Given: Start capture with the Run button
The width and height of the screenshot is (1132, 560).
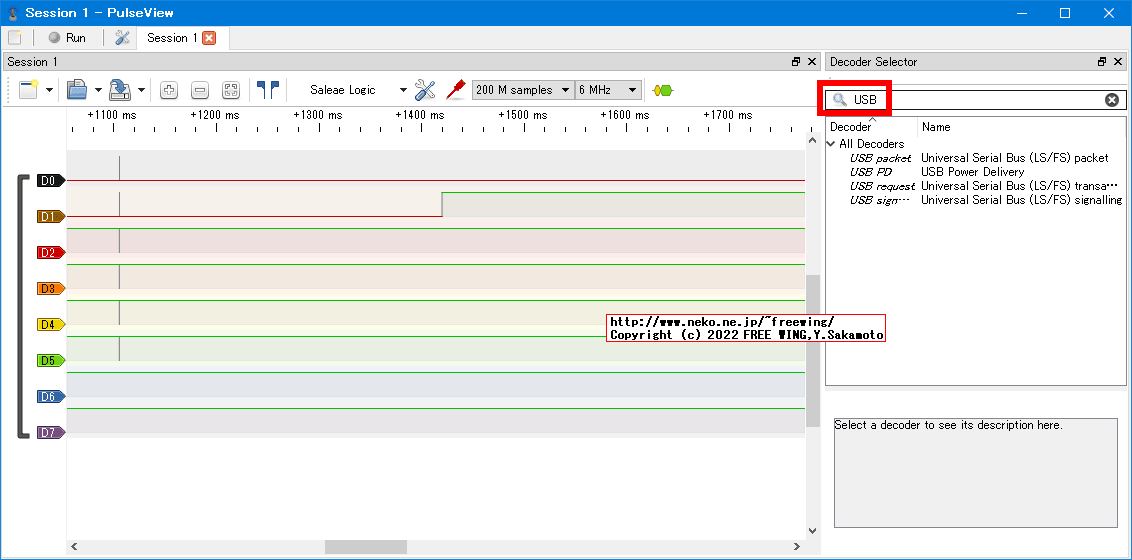Looking at the screenshot, I should pyautogui.click(x=67, y=38).
